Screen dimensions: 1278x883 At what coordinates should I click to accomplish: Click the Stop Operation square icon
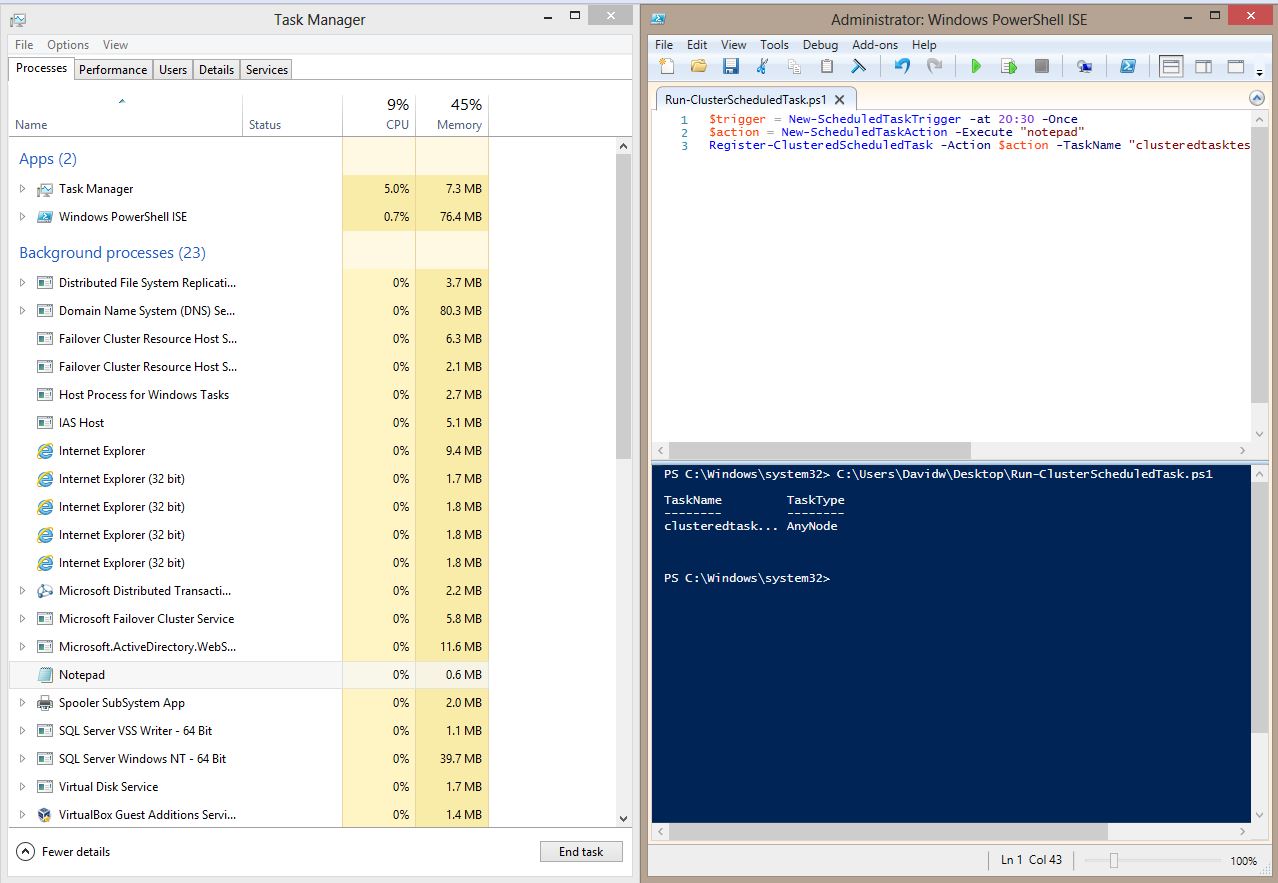(1041, 67)
